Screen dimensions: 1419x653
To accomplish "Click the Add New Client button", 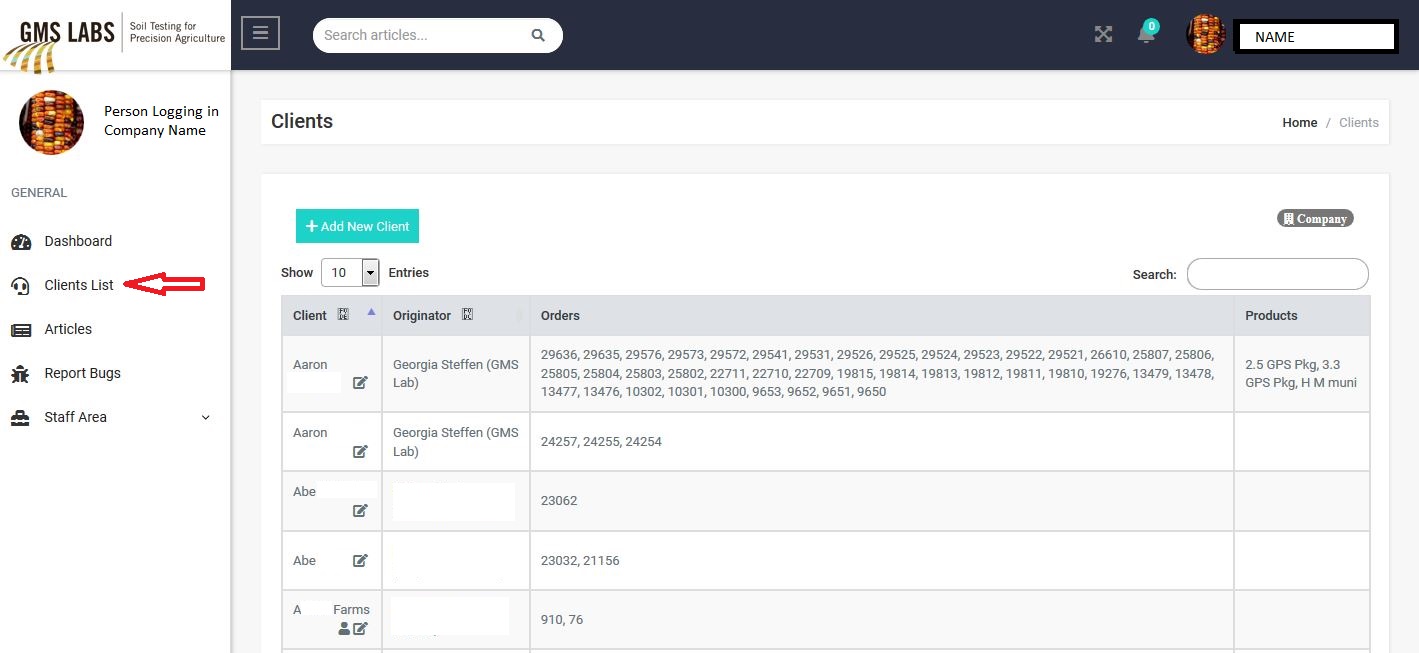I will (357, 226).
